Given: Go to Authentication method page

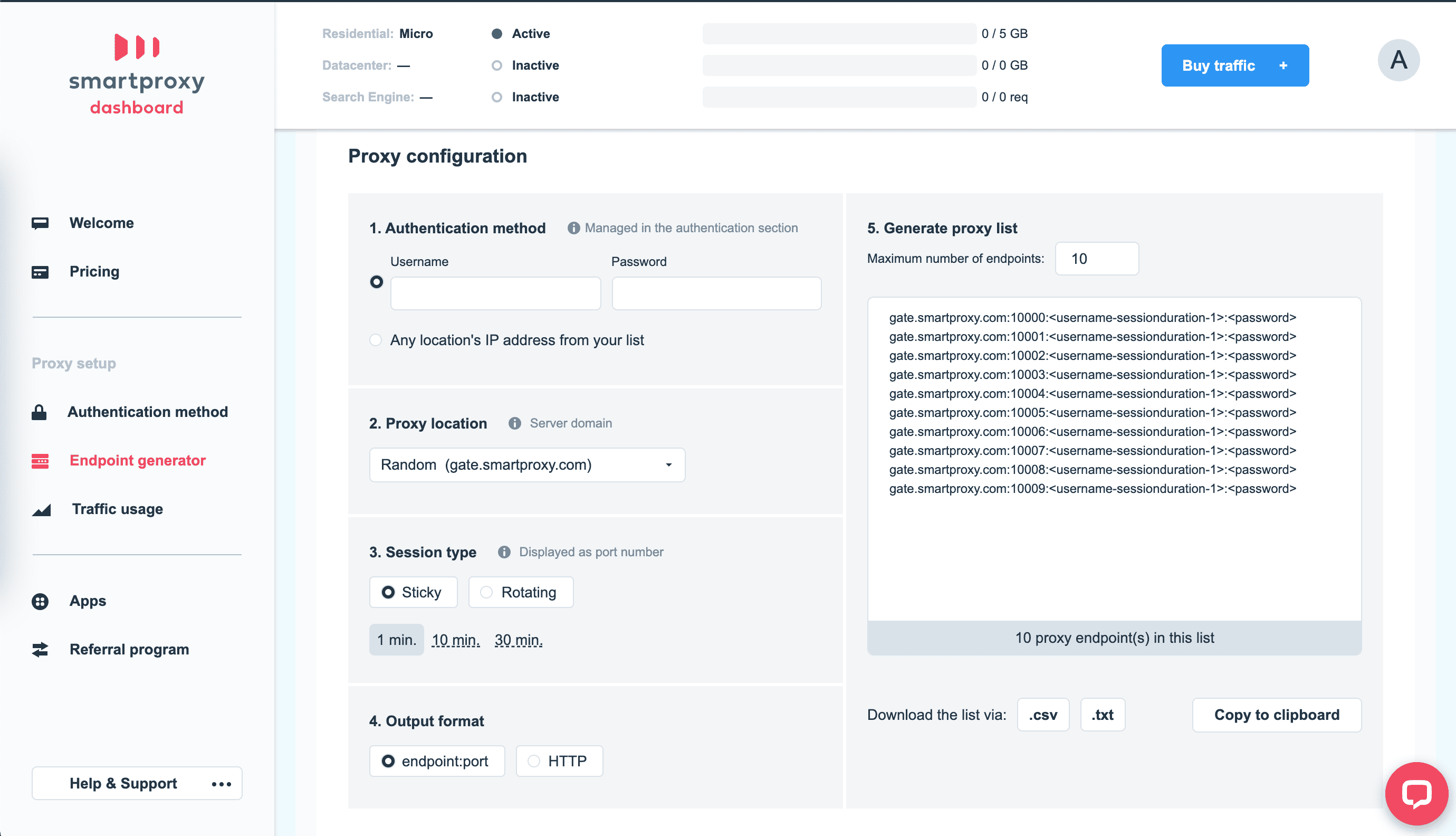Looking at the screenshot, I should (x=148, y=412).
